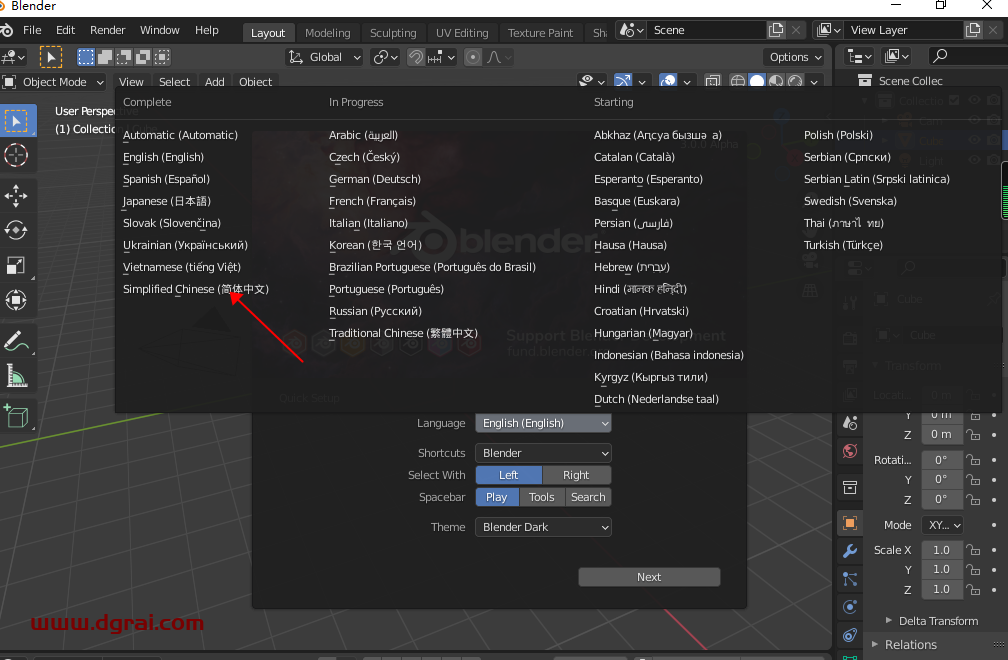Open the Render menu

pyautogui.click(x=107, y=30)
